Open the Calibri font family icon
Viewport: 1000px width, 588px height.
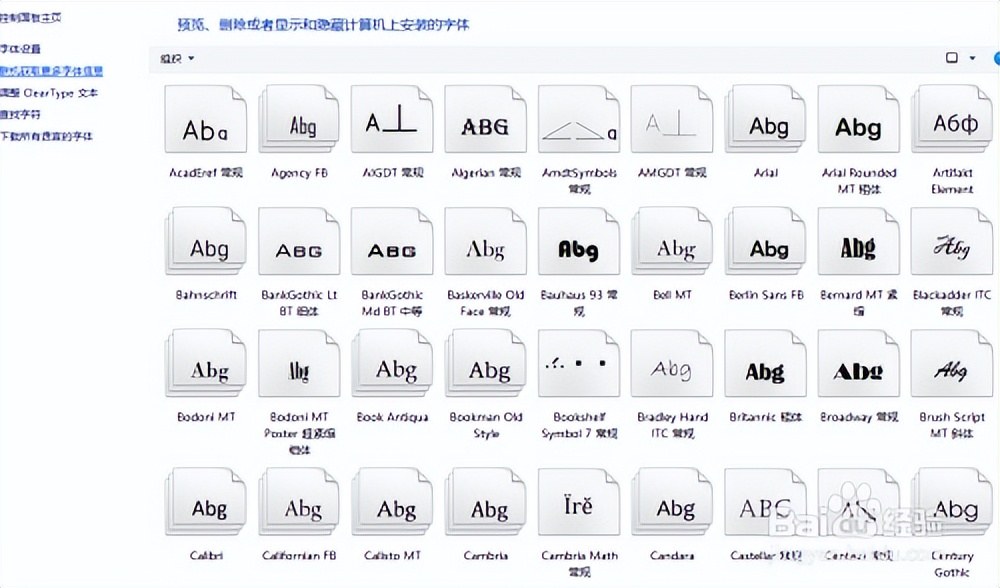pyautogui.click(x=206, y=508)
